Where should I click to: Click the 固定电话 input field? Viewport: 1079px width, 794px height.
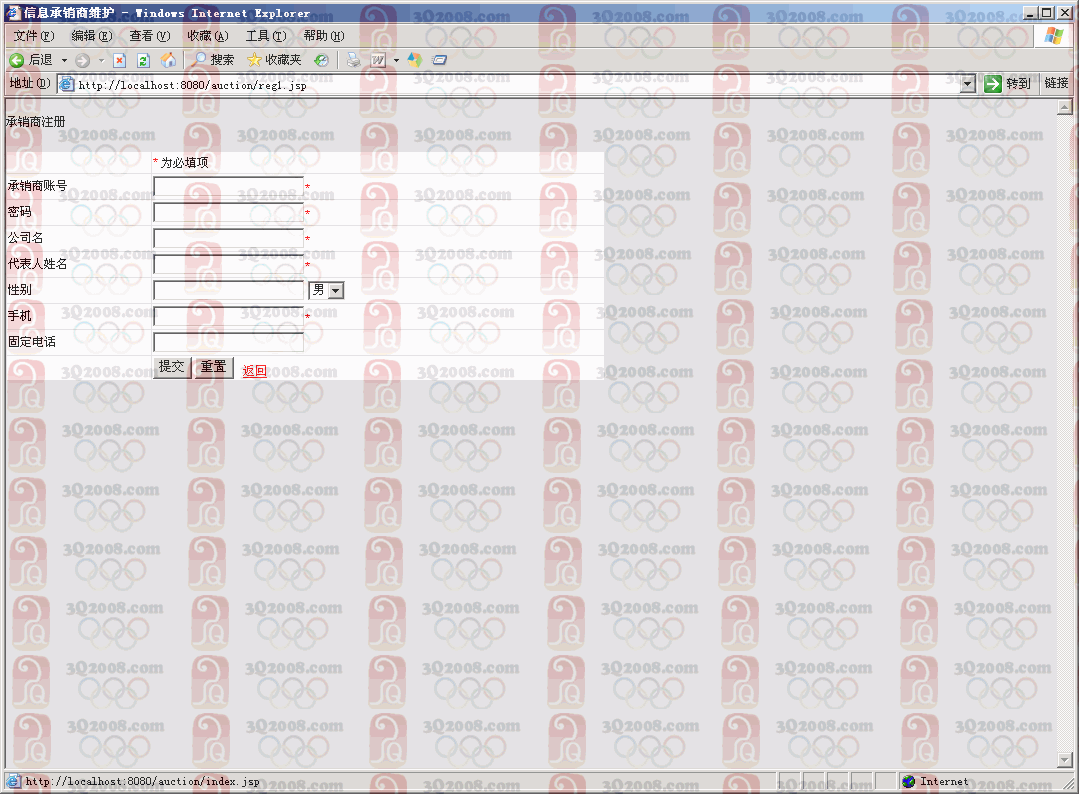(x=228, y=343)
